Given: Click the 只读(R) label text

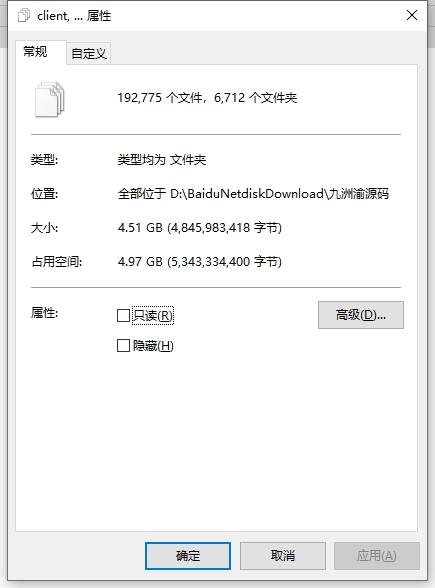Looking at the screenshot, I should [153, 315].
